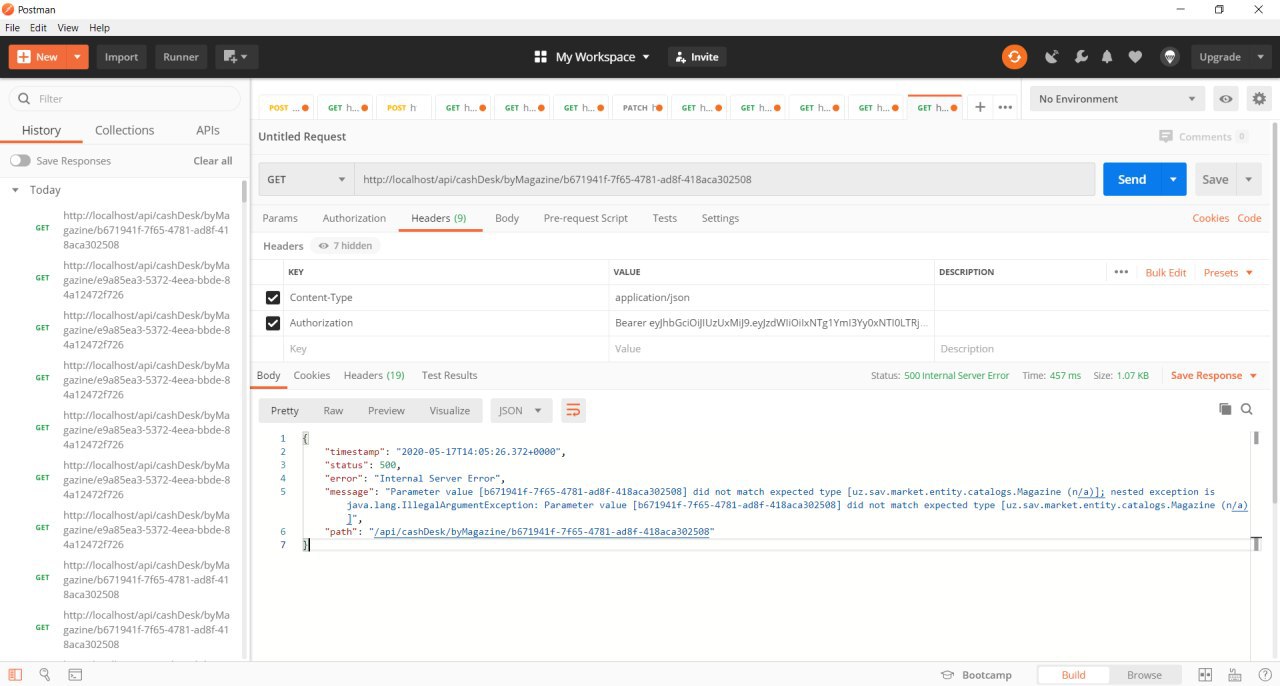The height and width of the screenshot is (686, 1280).
Task: Click the new window icon button
Action: (236, 57)
